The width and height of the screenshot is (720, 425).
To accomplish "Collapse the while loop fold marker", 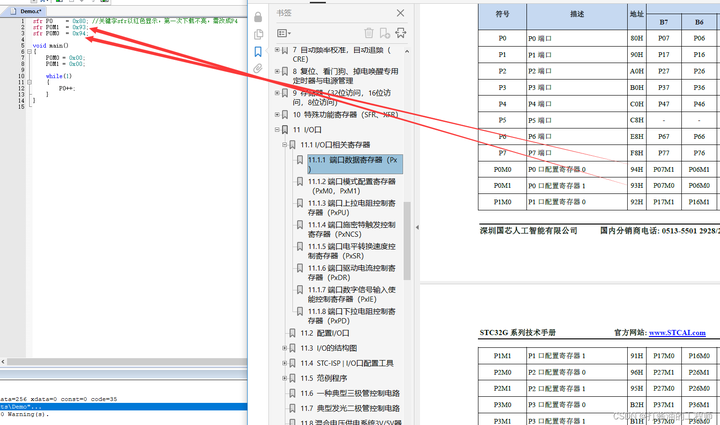I will click(x=29, y=82).
